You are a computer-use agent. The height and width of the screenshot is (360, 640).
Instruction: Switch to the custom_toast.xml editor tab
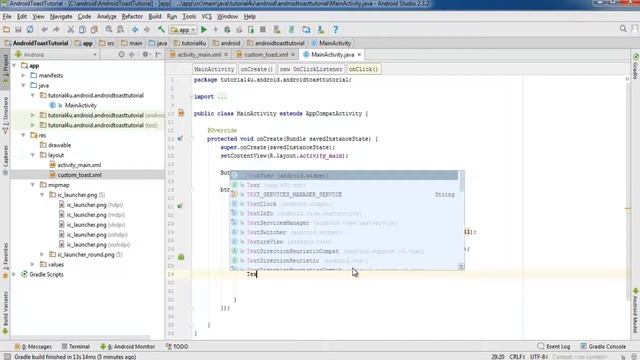266,54
